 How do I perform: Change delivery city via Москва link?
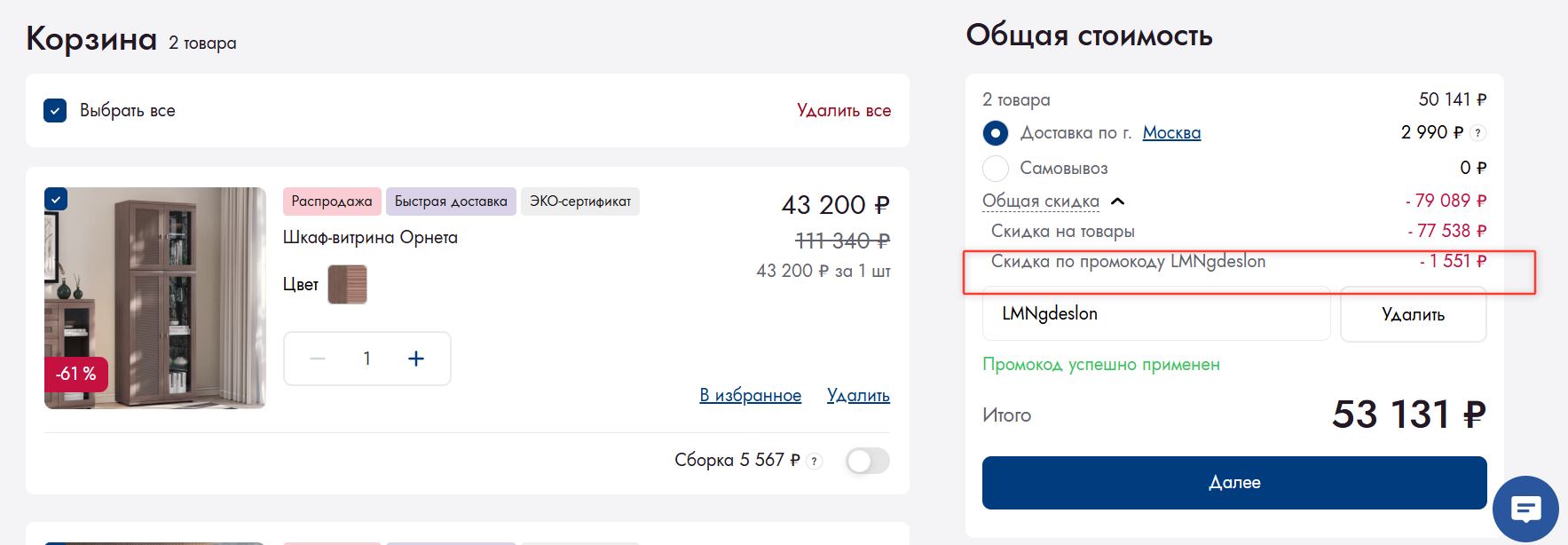(x=1171, y=133)
